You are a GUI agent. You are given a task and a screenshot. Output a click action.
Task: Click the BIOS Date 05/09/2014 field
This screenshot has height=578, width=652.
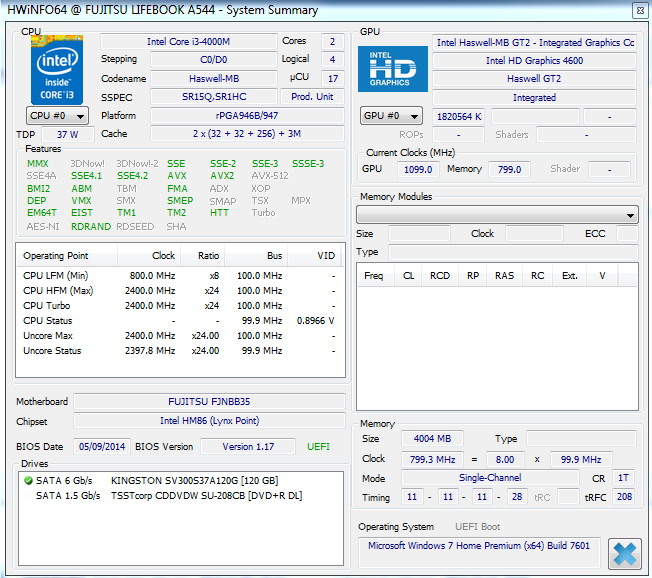pos(102,447)
